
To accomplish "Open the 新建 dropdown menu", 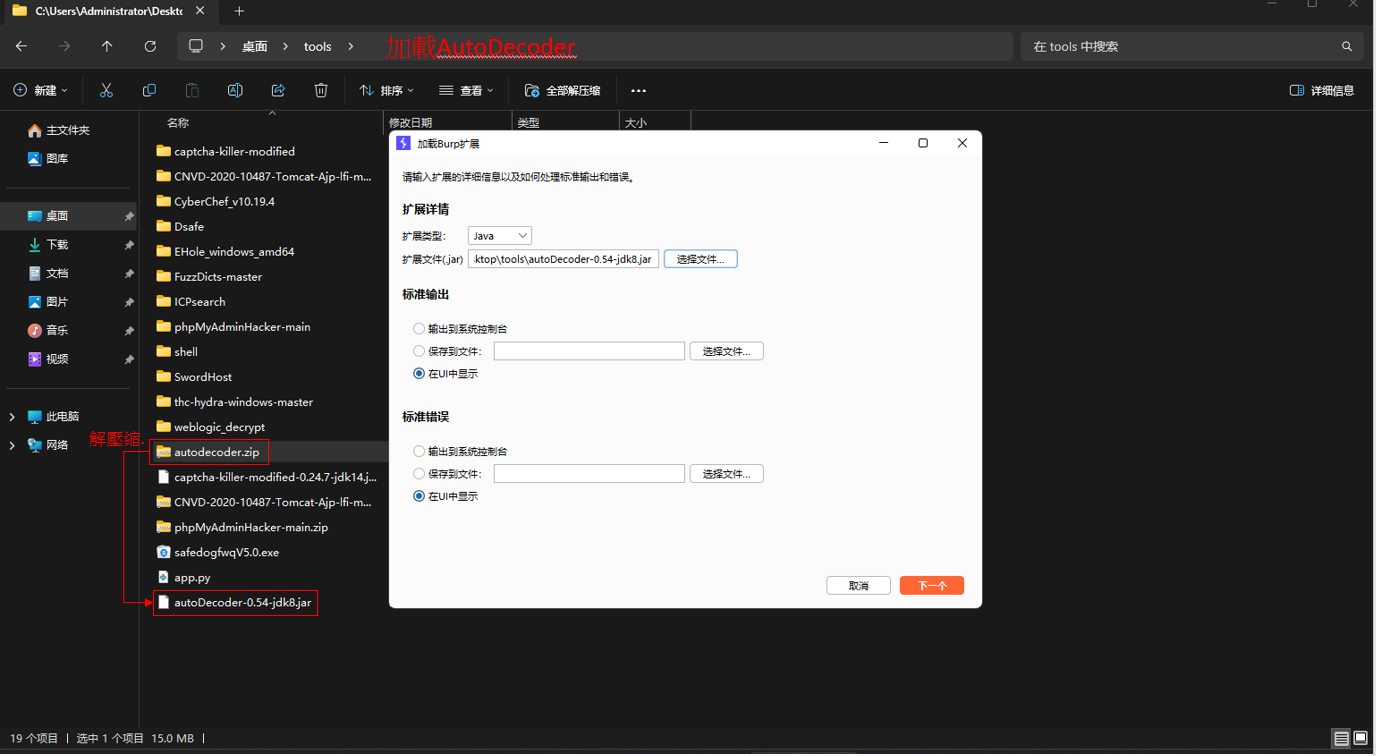I will pyautogui.click(x=41, y=90).
